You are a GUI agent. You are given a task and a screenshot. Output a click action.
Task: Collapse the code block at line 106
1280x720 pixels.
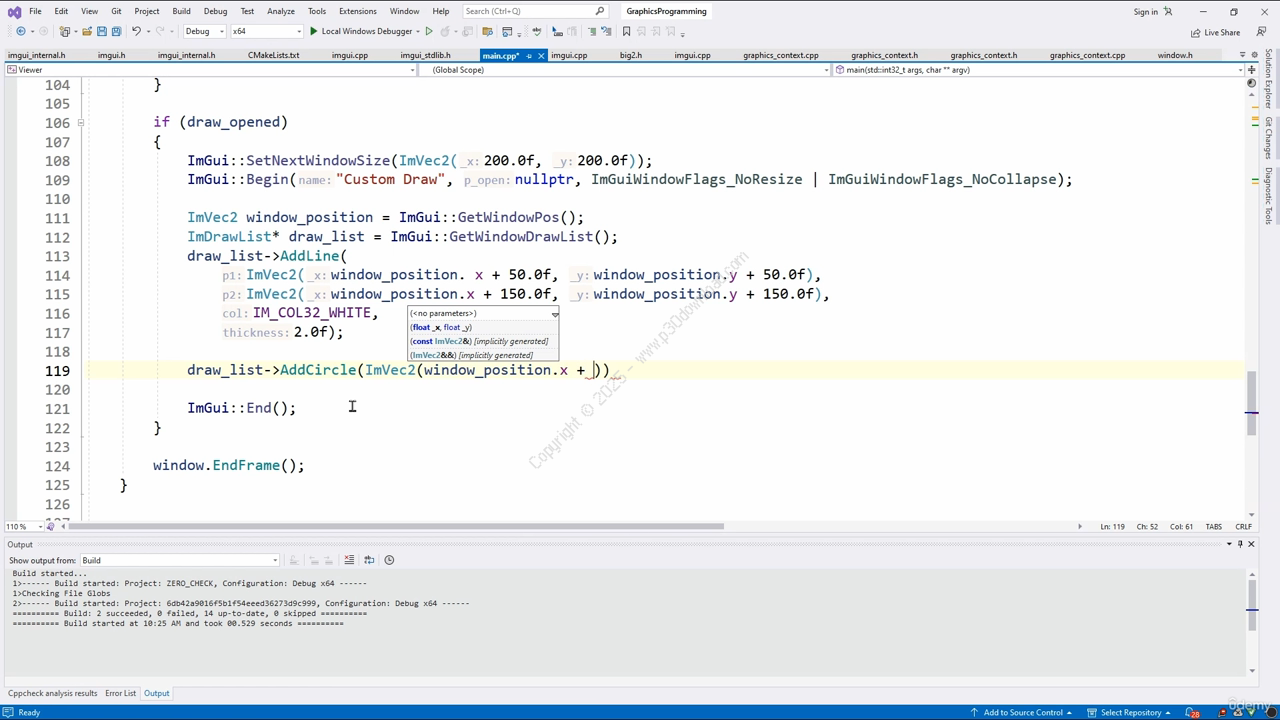tap(81, 123)
